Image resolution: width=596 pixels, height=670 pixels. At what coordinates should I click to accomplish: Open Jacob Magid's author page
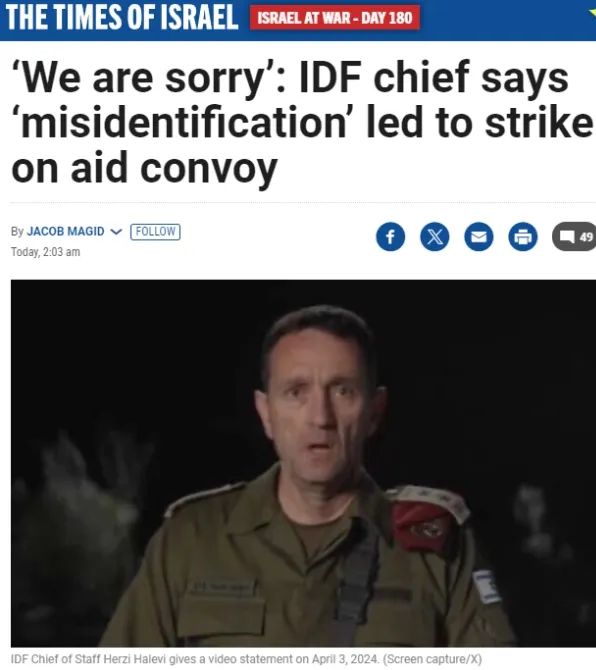[x=65, y=231]
